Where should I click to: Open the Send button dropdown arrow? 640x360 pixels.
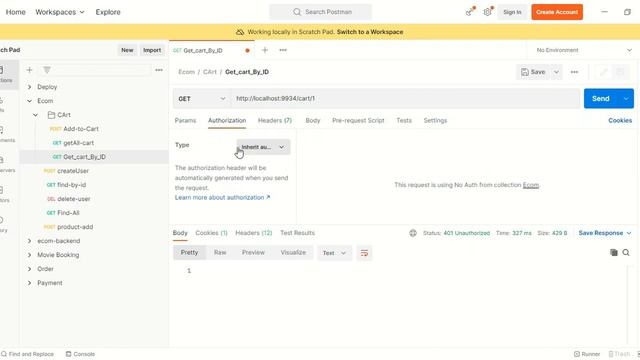[626, 99]
